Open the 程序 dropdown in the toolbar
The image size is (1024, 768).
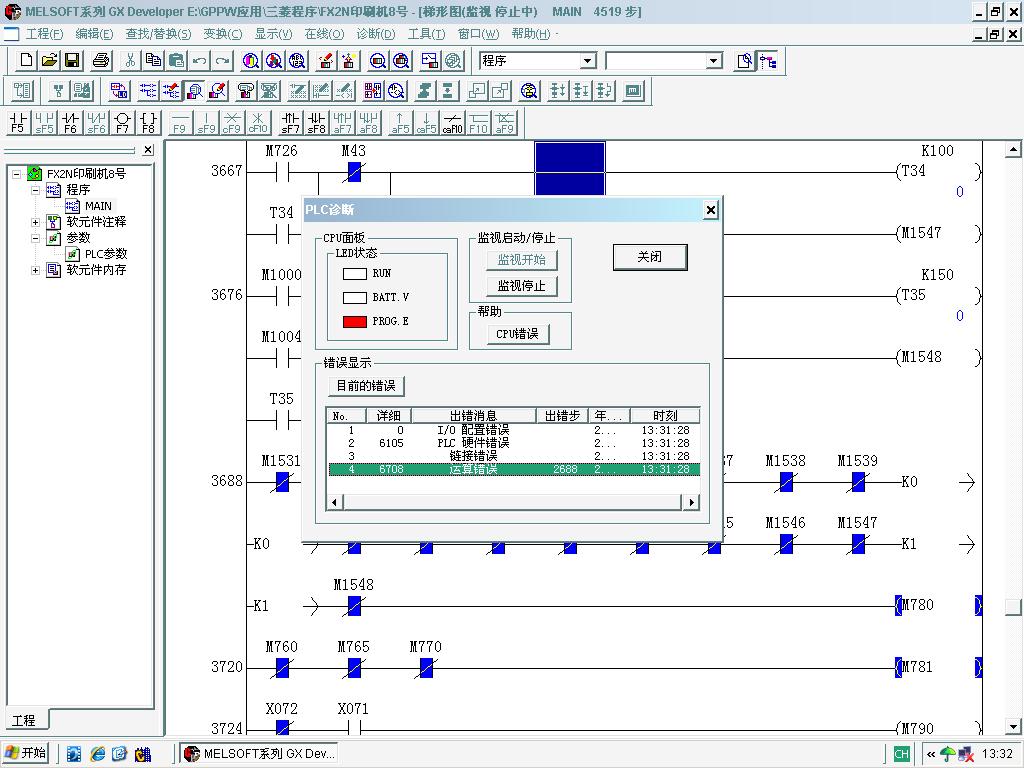[x=587, y=61]
